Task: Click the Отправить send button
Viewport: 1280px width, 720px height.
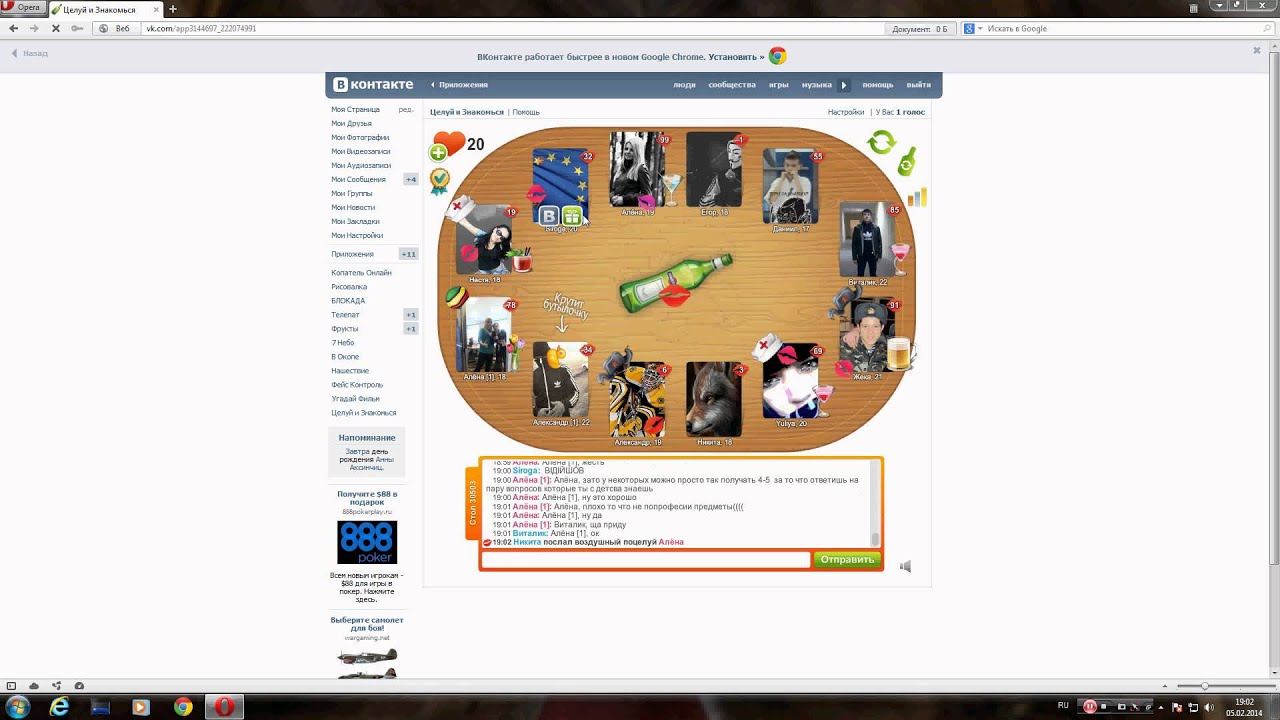Action: pos(847,559)
